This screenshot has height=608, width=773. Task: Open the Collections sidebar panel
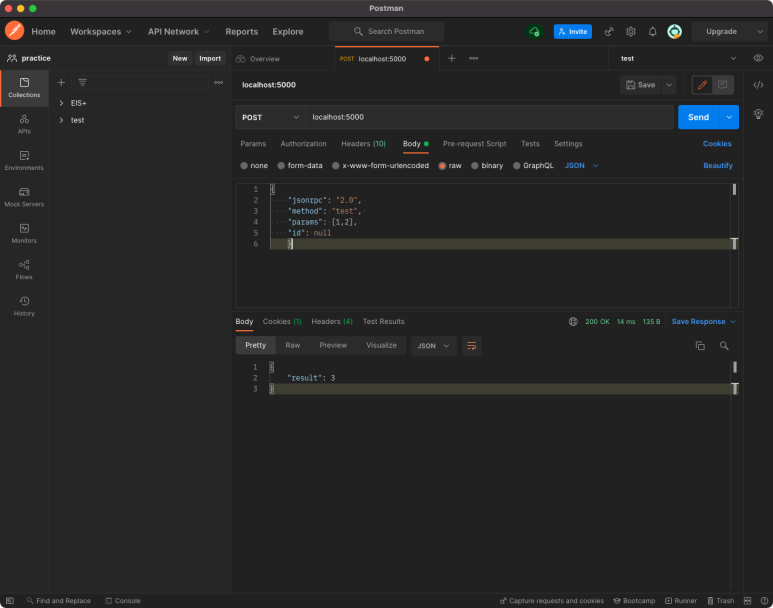click(x=24, y=88)
